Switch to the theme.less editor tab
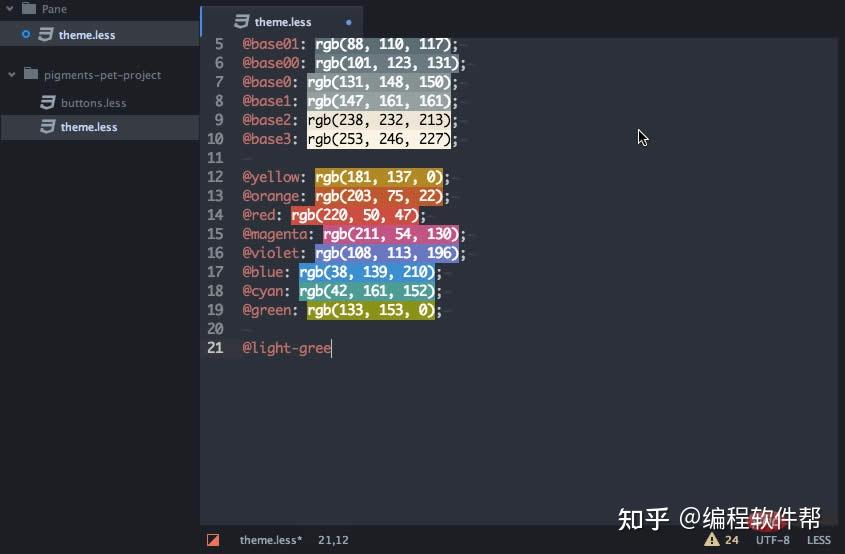This screenshot has height=554, width=845. [x=282, y=22]
